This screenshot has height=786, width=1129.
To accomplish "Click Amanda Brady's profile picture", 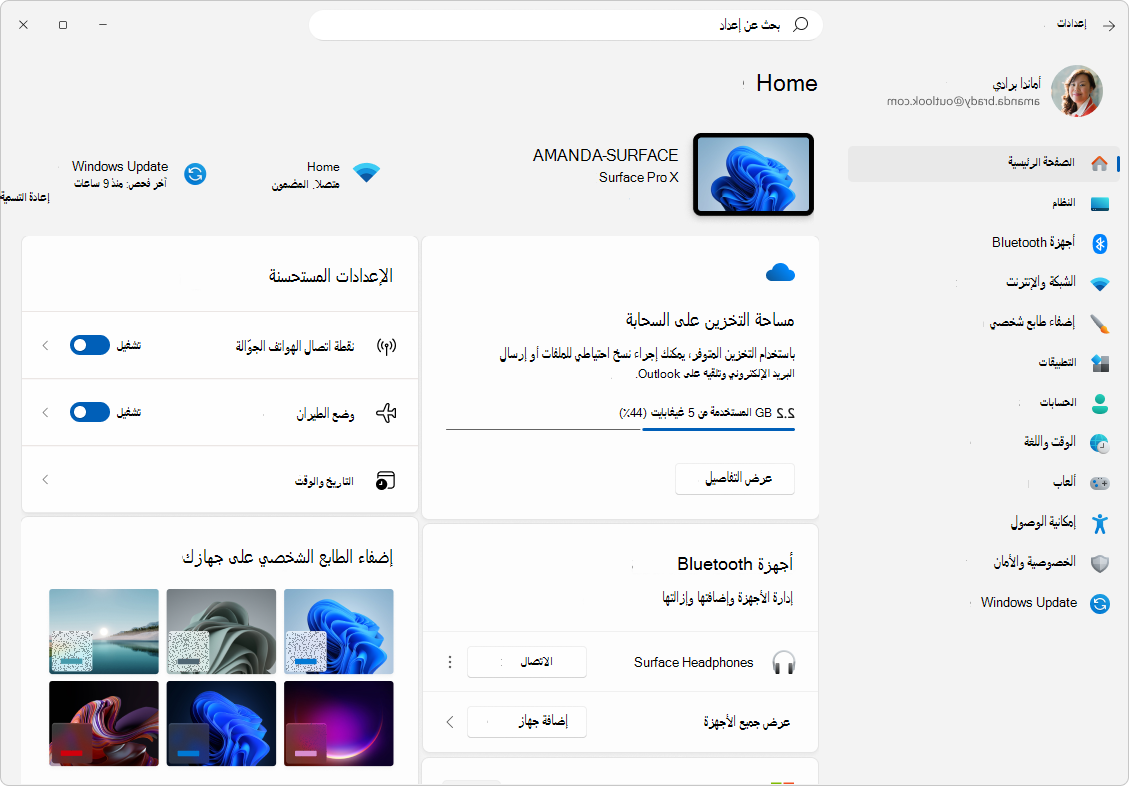I will (x=1076, y=91).
